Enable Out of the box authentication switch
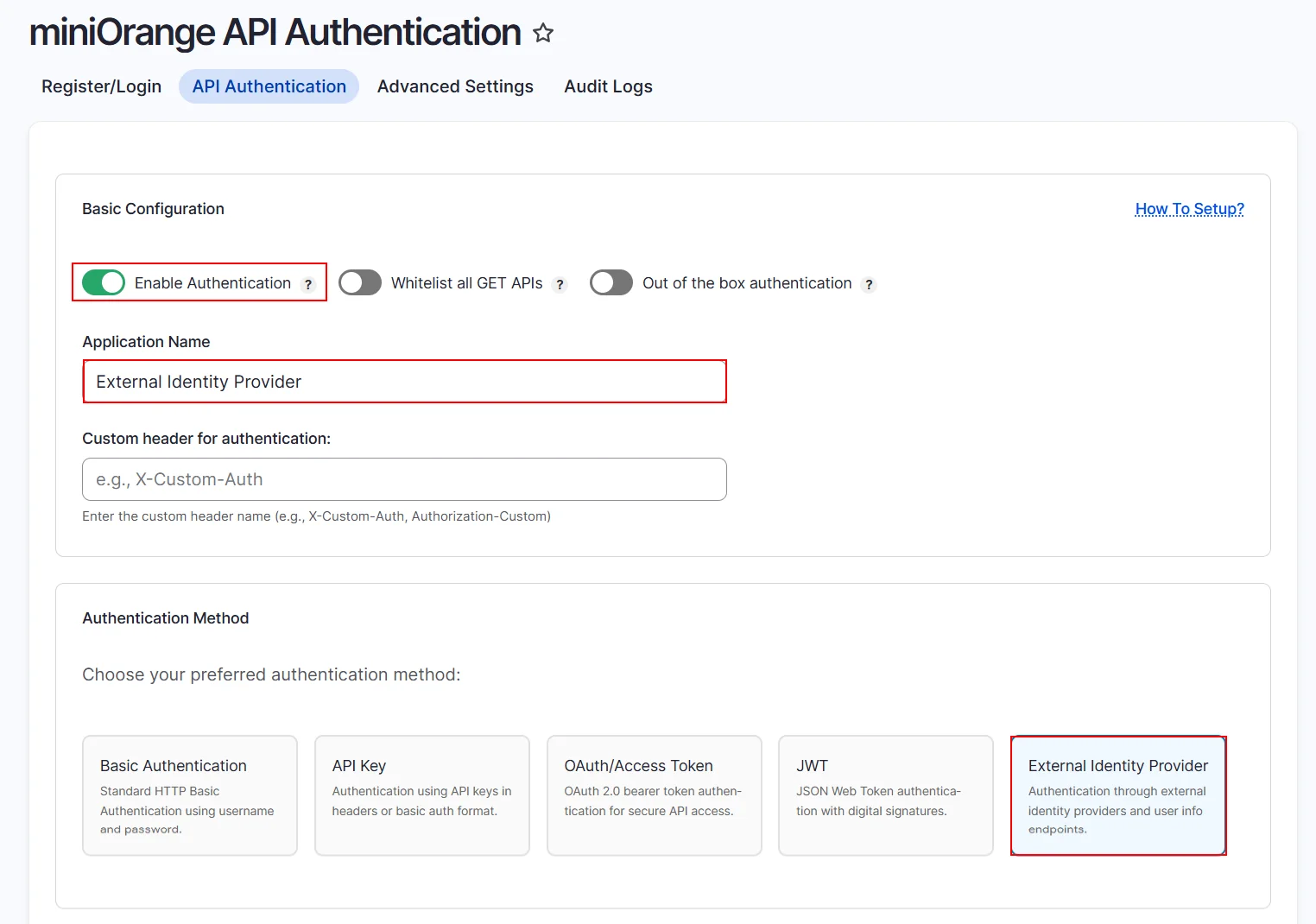Screen dimensions: 1316x924 (x=611, y=282)
